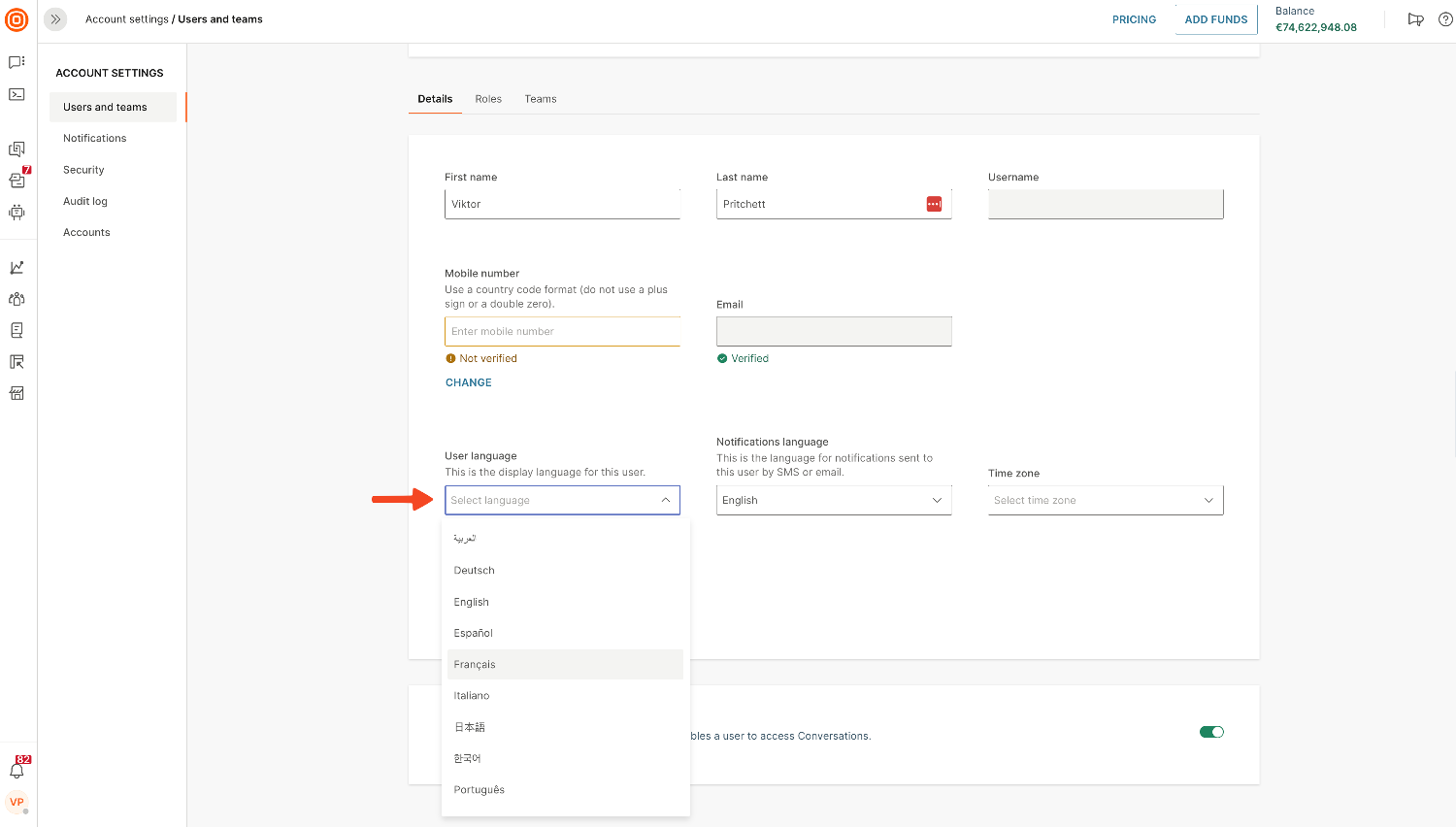
Task: Collapse the User language dropdown
Action: point(665,500)
